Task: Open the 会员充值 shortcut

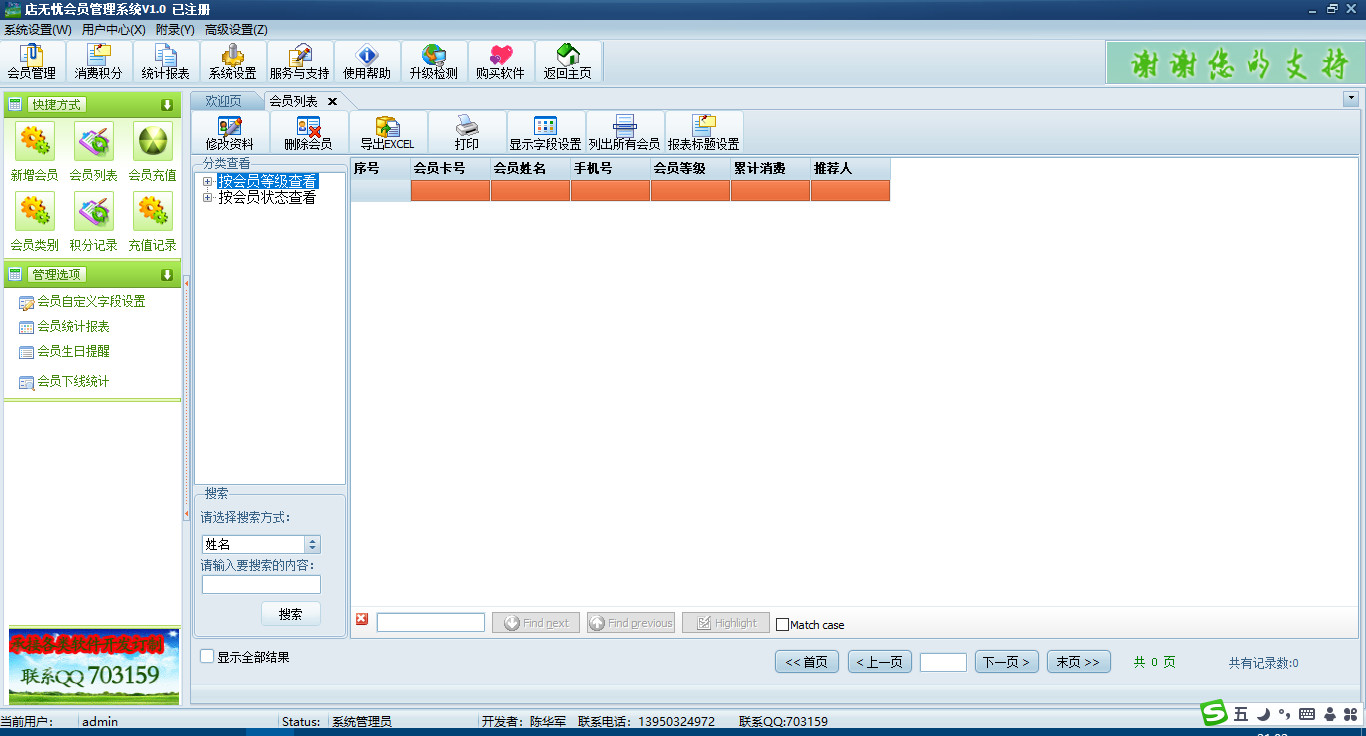Action: click(x=152, y=143)
